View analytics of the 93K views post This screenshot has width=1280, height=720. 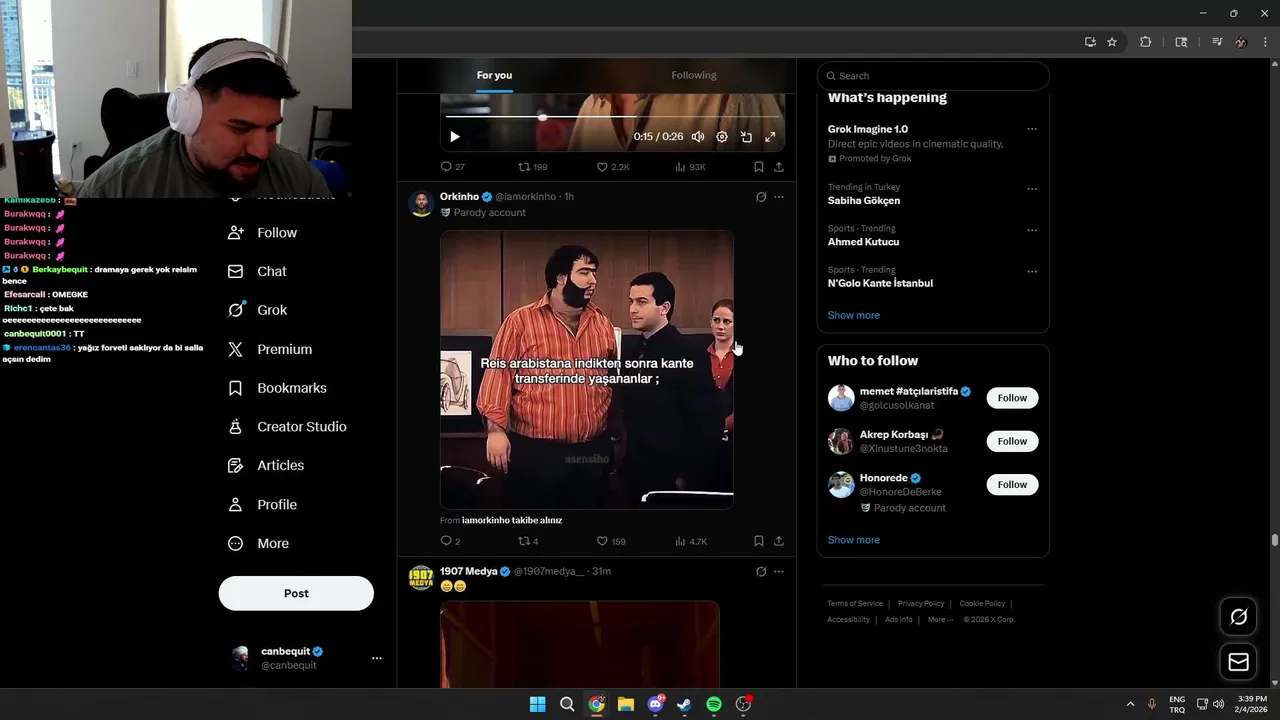click(x=690, y=167)
